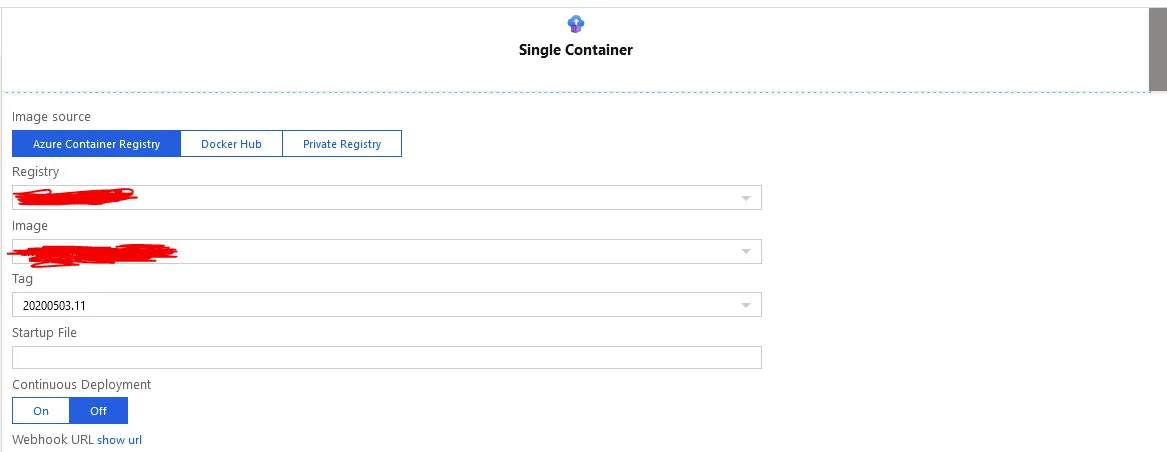The width and height of the screenshot is (1167, 452).
Task: Click the Registry dropdown arrow
Action: [x=745, y=198]
